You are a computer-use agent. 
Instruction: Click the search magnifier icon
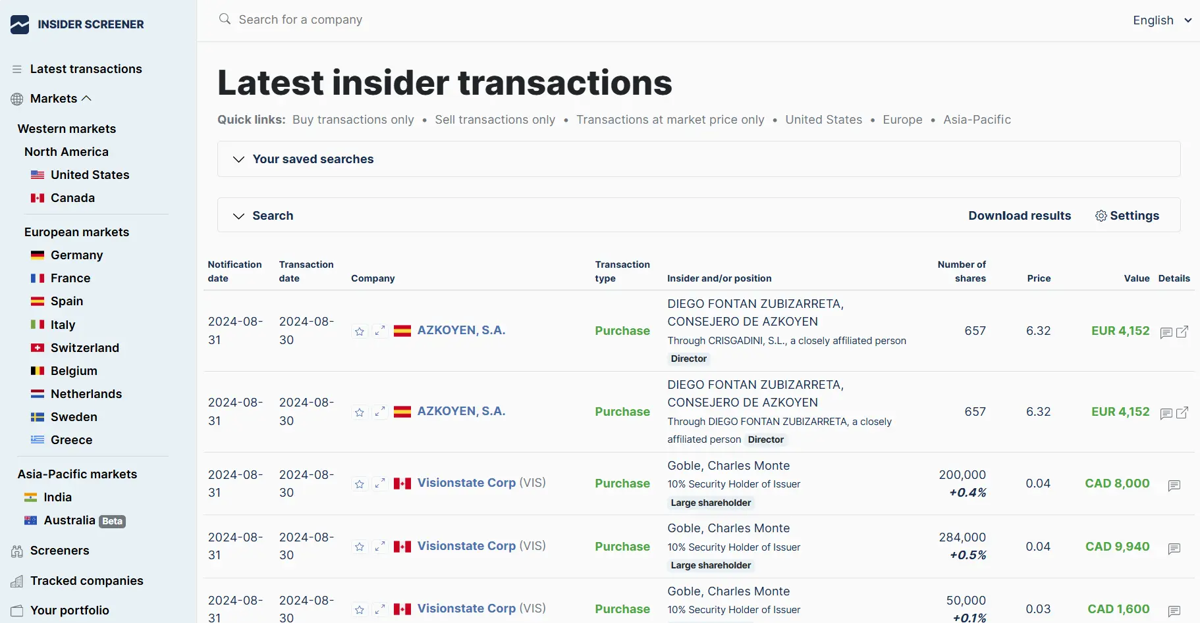225,19
